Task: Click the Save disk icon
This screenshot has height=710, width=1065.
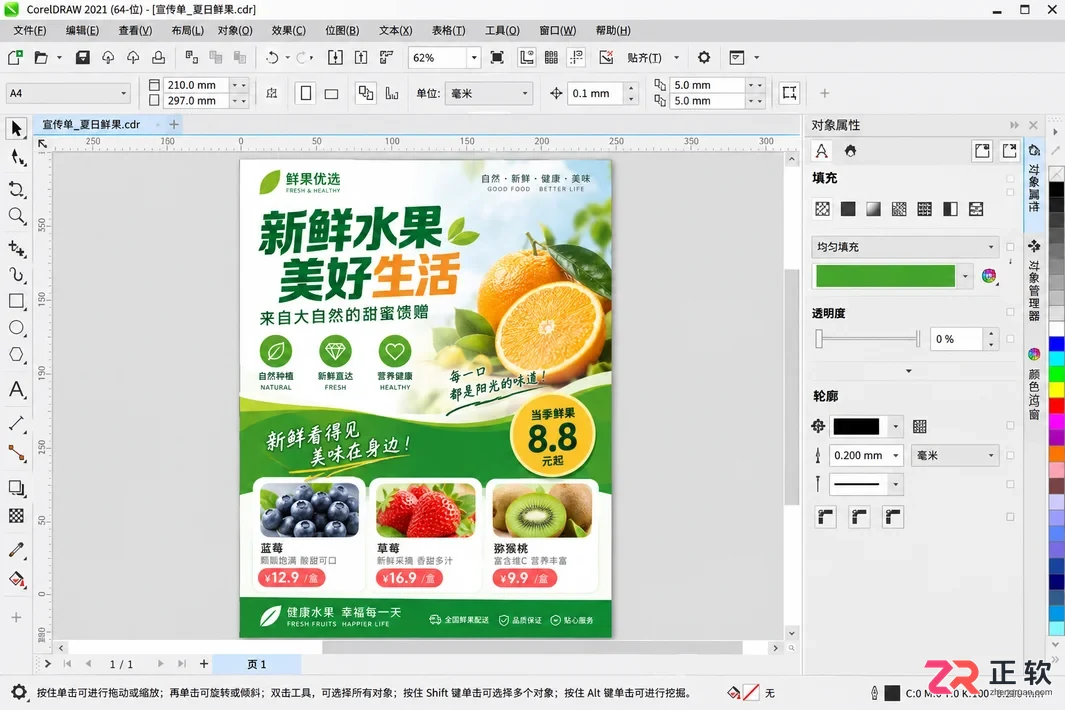Action: tap(83, 58)
